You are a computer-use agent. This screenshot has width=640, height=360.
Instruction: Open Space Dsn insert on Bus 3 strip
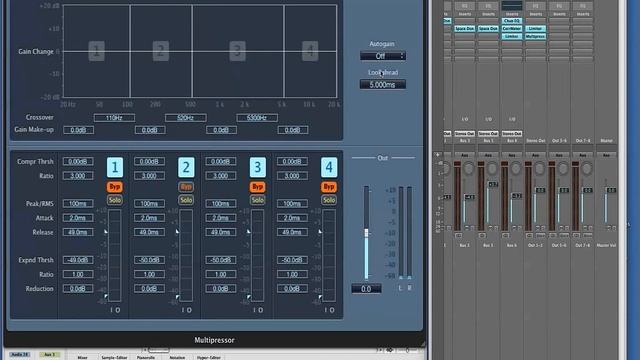click(x=464, y=29)
